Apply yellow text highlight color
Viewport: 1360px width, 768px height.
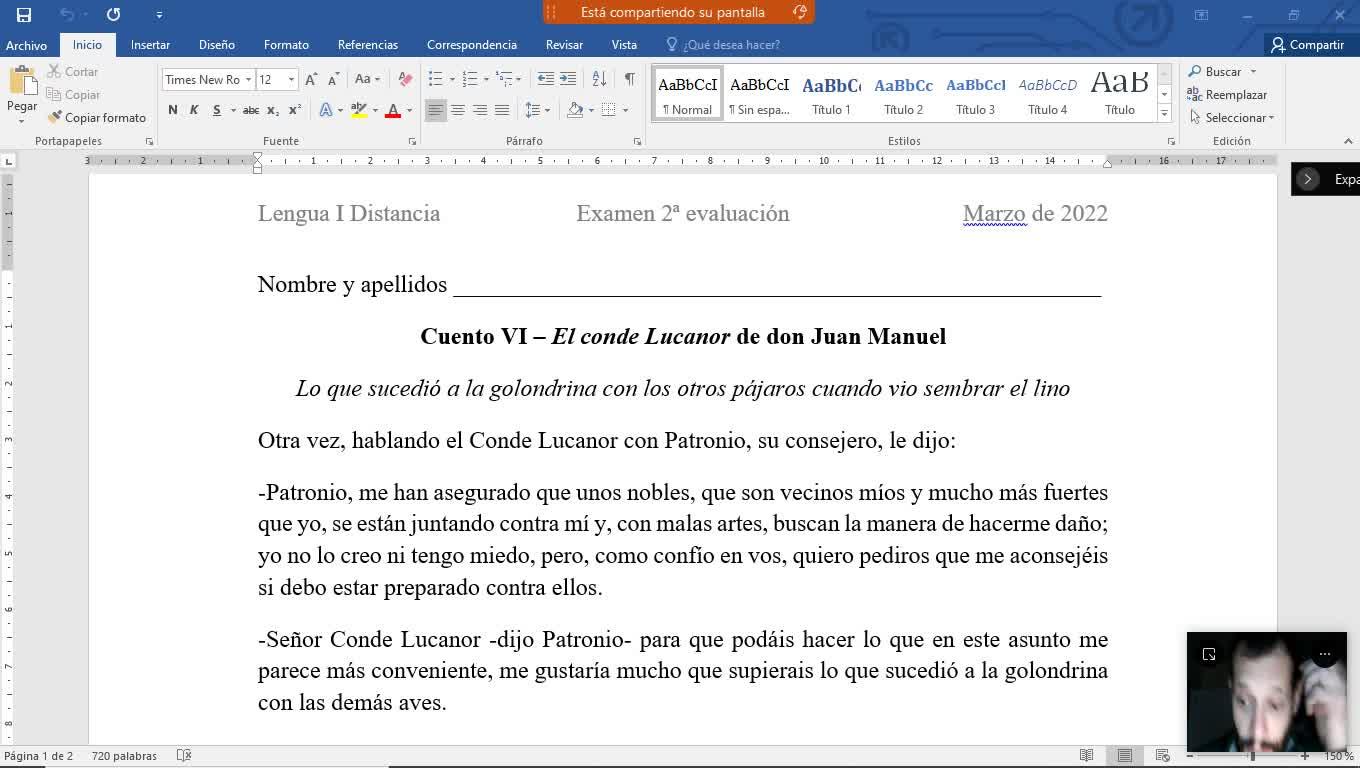click(359, 110)
